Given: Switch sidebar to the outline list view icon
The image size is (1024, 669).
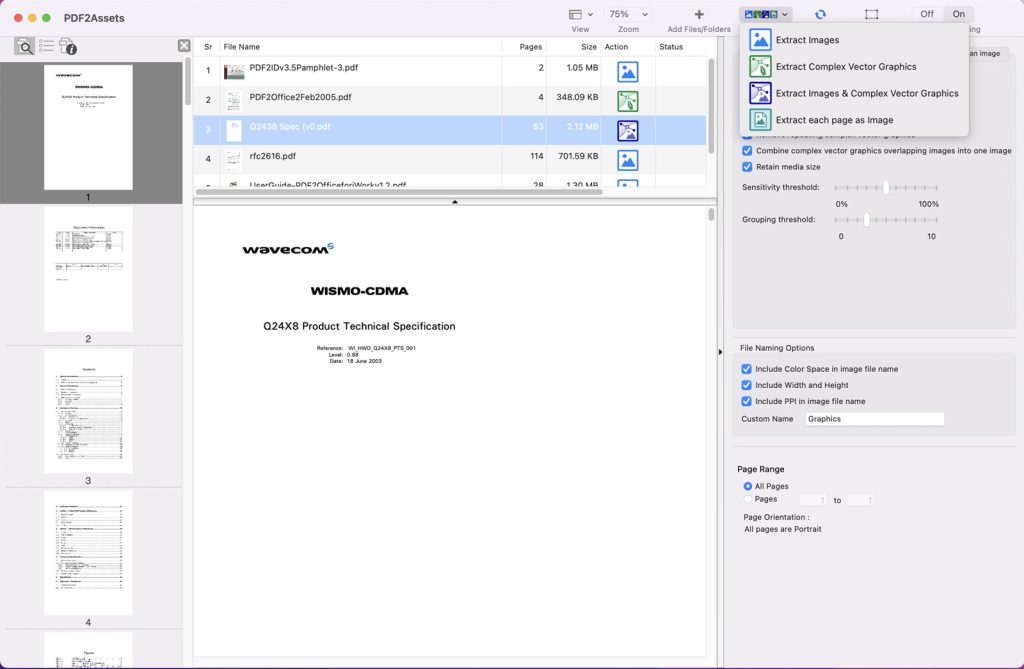Looking at the screenshot, I should pyautogui.click(x=46, y=46).
